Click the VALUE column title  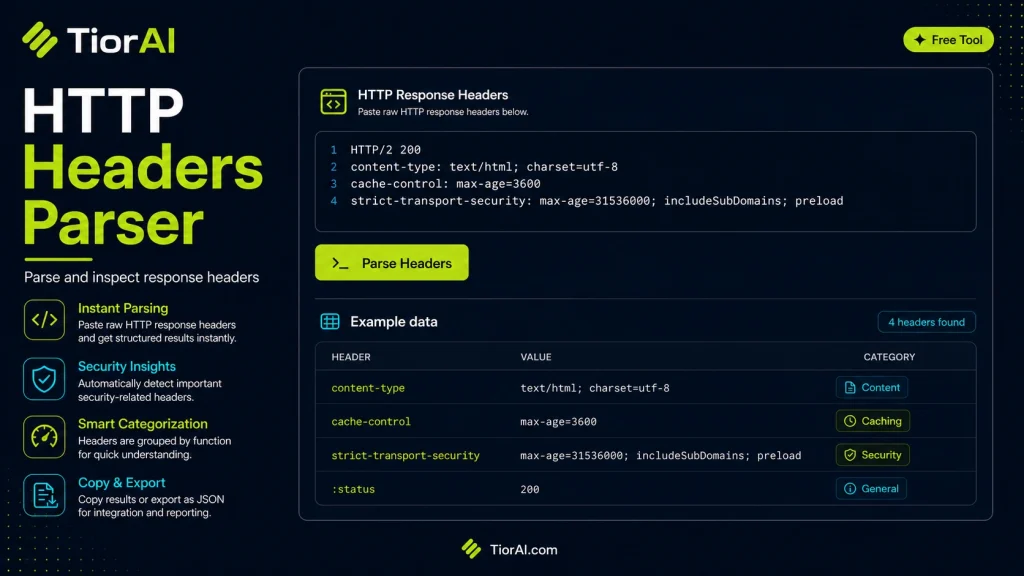coord(536,357)
